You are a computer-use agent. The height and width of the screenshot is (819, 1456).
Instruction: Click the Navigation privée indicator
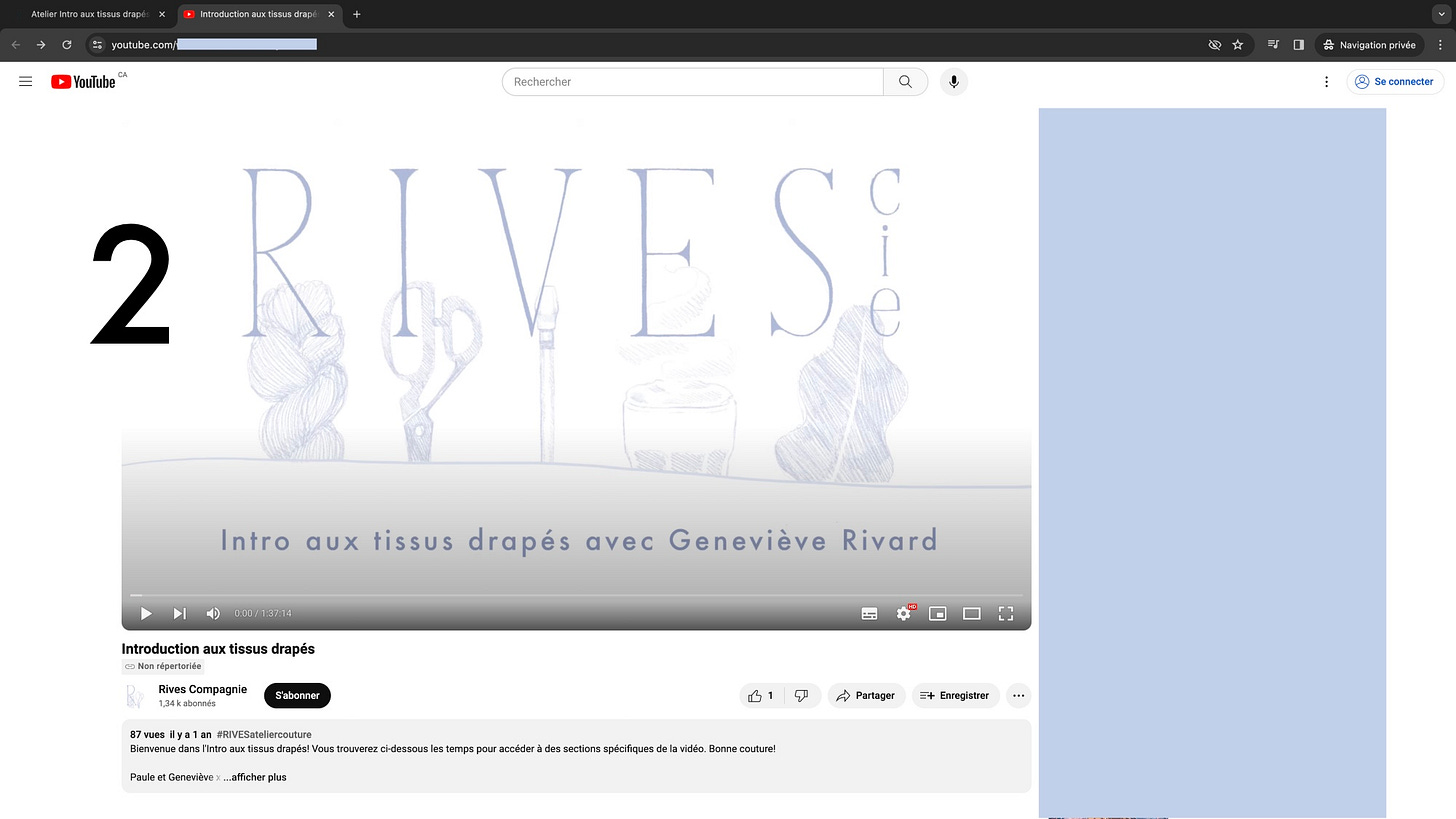tap(1369, 45)
